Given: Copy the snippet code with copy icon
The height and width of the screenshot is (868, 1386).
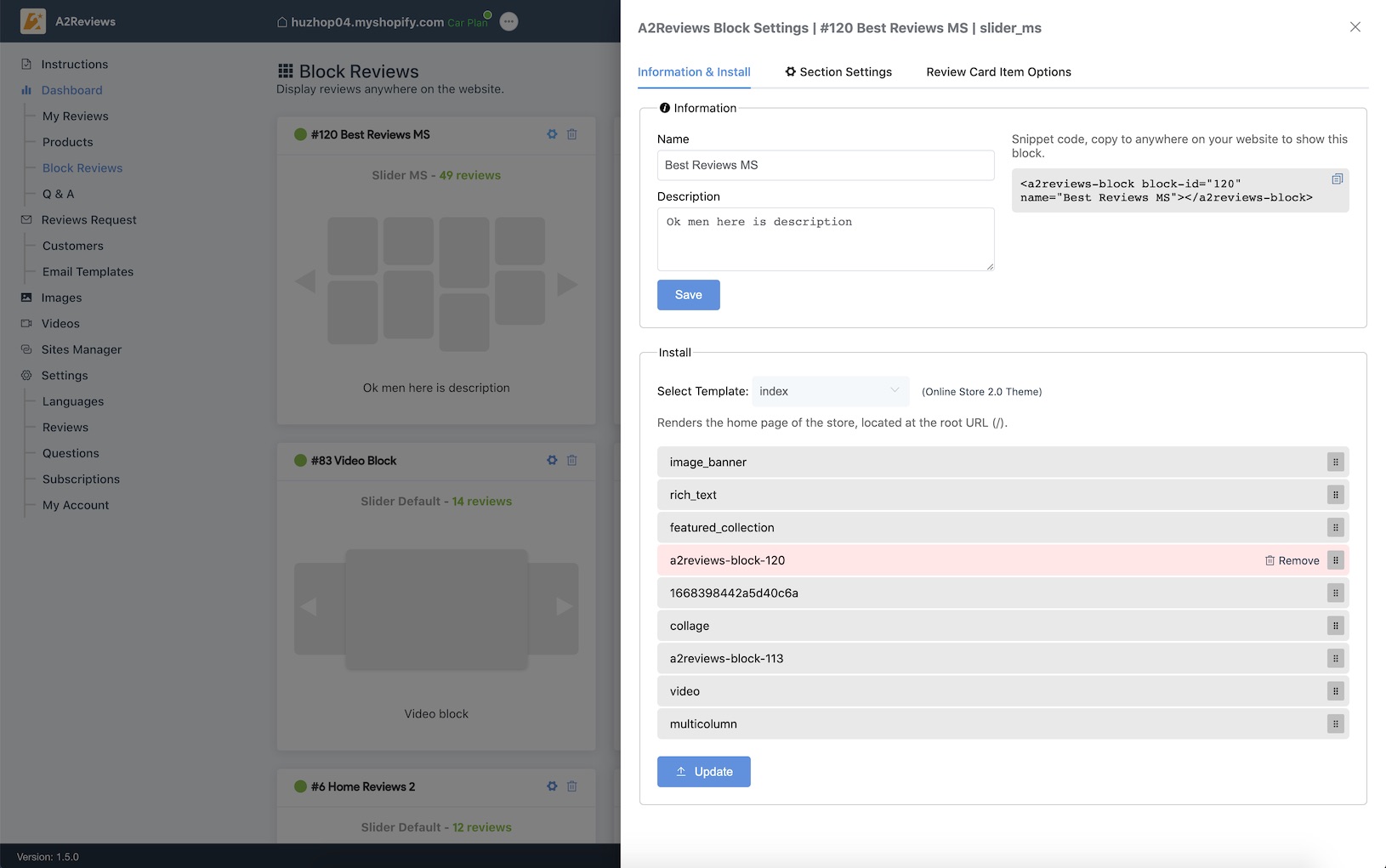Looking at the screenshot, I should pos(1337,179).
